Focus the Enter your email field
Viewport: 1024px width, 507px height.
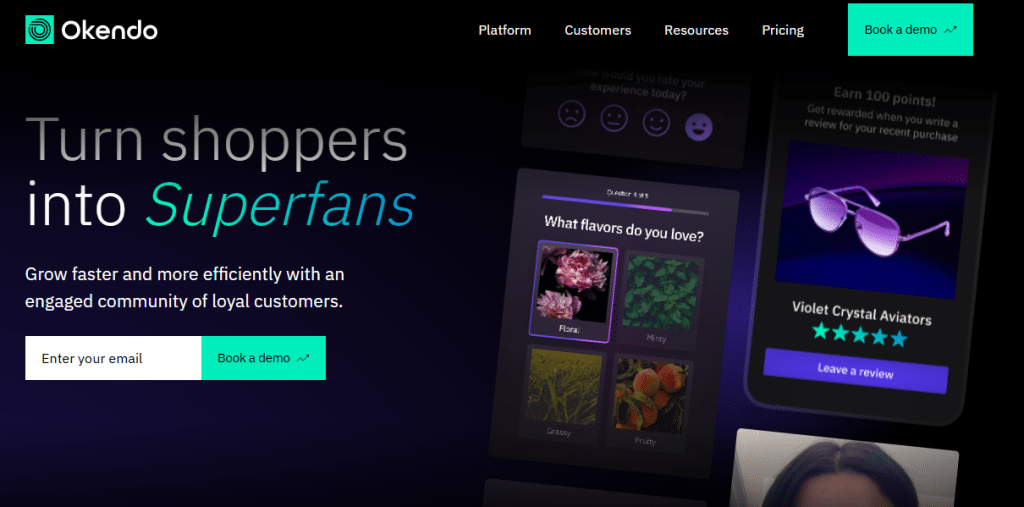point(113,358)
